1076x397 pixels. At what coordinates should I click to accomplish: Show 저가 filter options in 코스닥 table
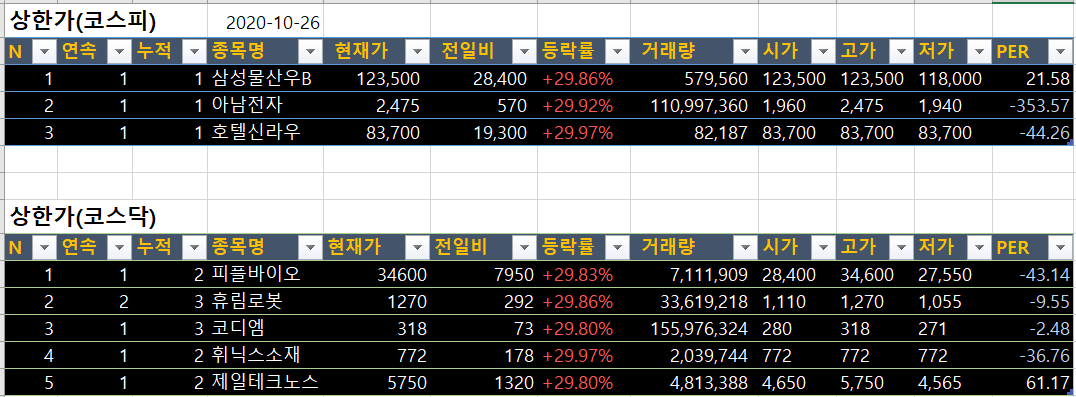980,247
